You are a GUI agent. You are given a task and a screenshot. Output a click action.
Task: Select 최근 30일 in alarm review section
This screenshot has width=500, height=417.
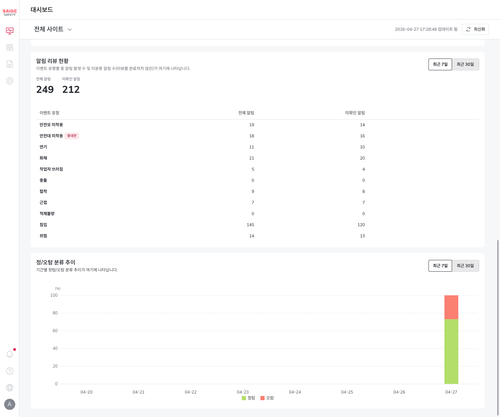(x=465, y=64)
